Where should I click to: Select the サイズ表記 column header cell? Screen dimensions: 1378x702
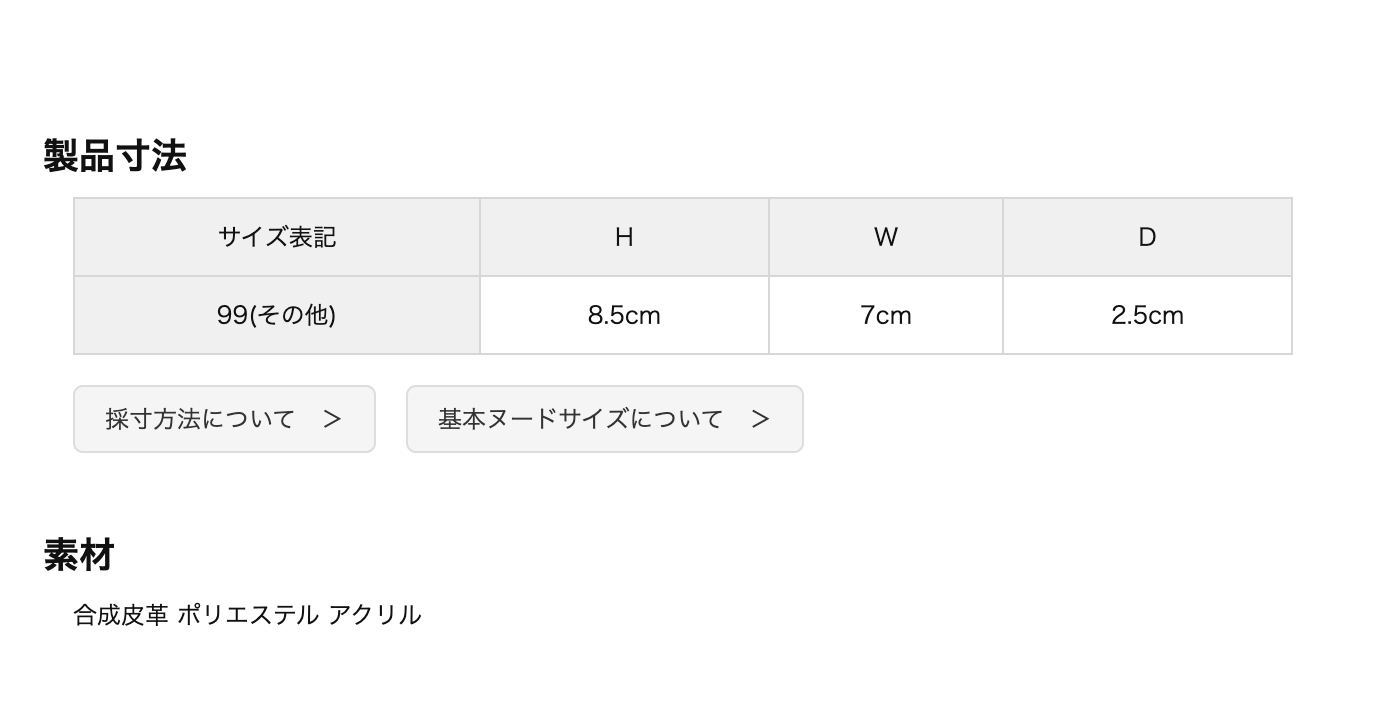coord(277,237)
